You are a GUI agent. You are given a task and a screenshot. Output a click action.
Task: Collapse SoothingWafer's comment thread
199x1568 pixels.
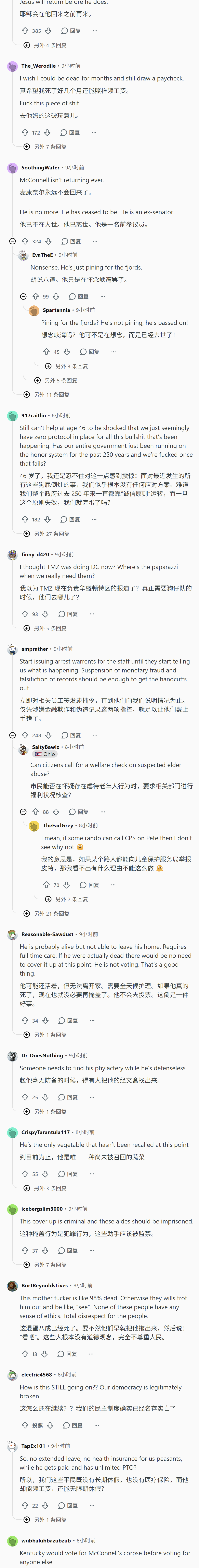click(x=12, y=242)
